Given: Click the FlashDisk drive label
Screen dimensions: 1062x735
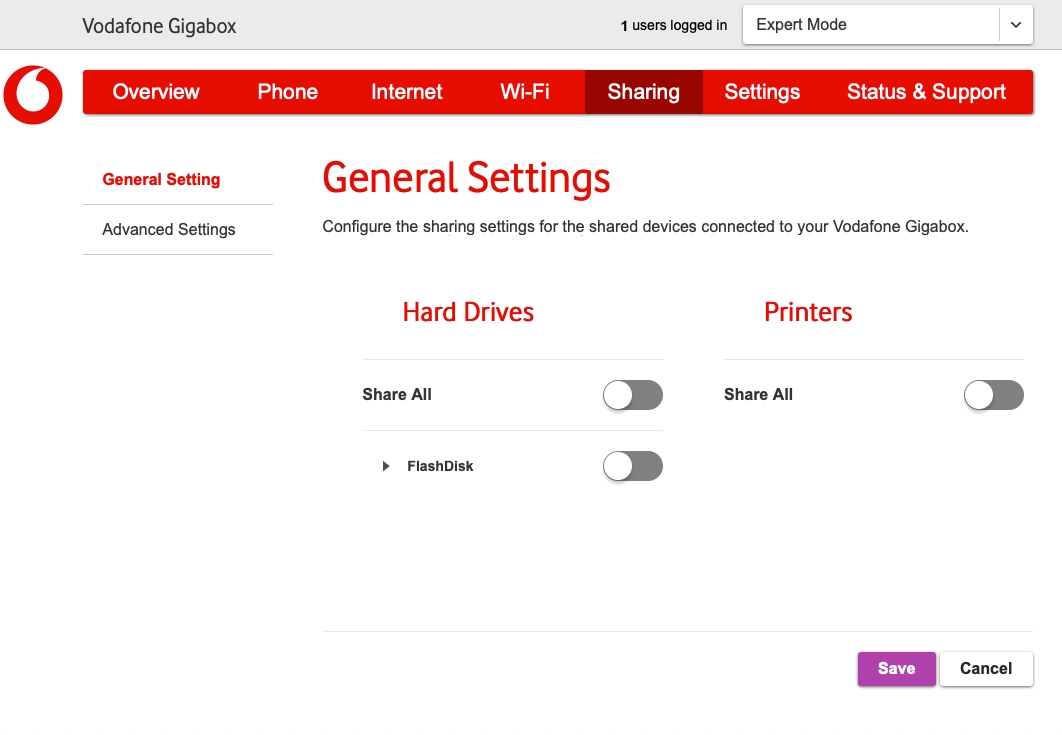Looking at the screenshot, I should tap(440, 466).
